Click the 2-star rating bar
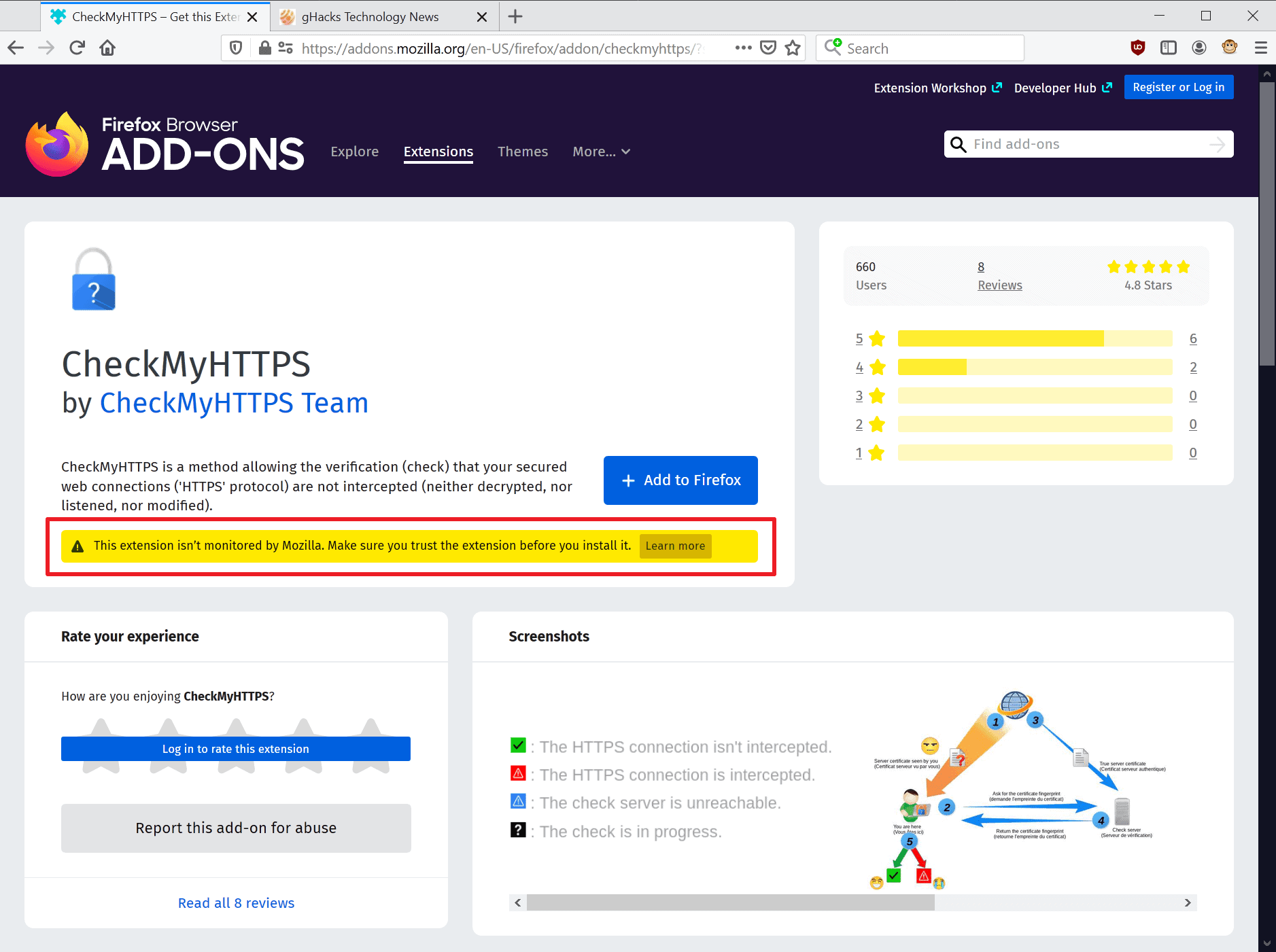The height and width of the screenshot is (952, 1276). click(x=1035, y=424)
